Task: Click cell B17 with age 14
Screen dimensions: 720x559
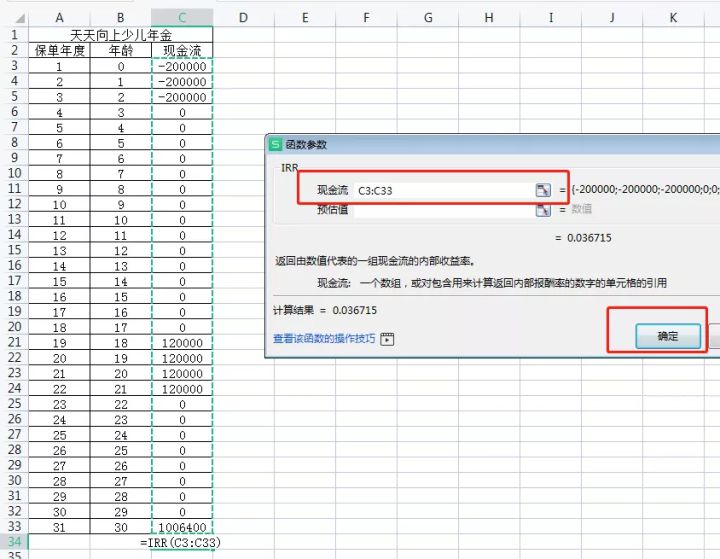Action: 120,281
